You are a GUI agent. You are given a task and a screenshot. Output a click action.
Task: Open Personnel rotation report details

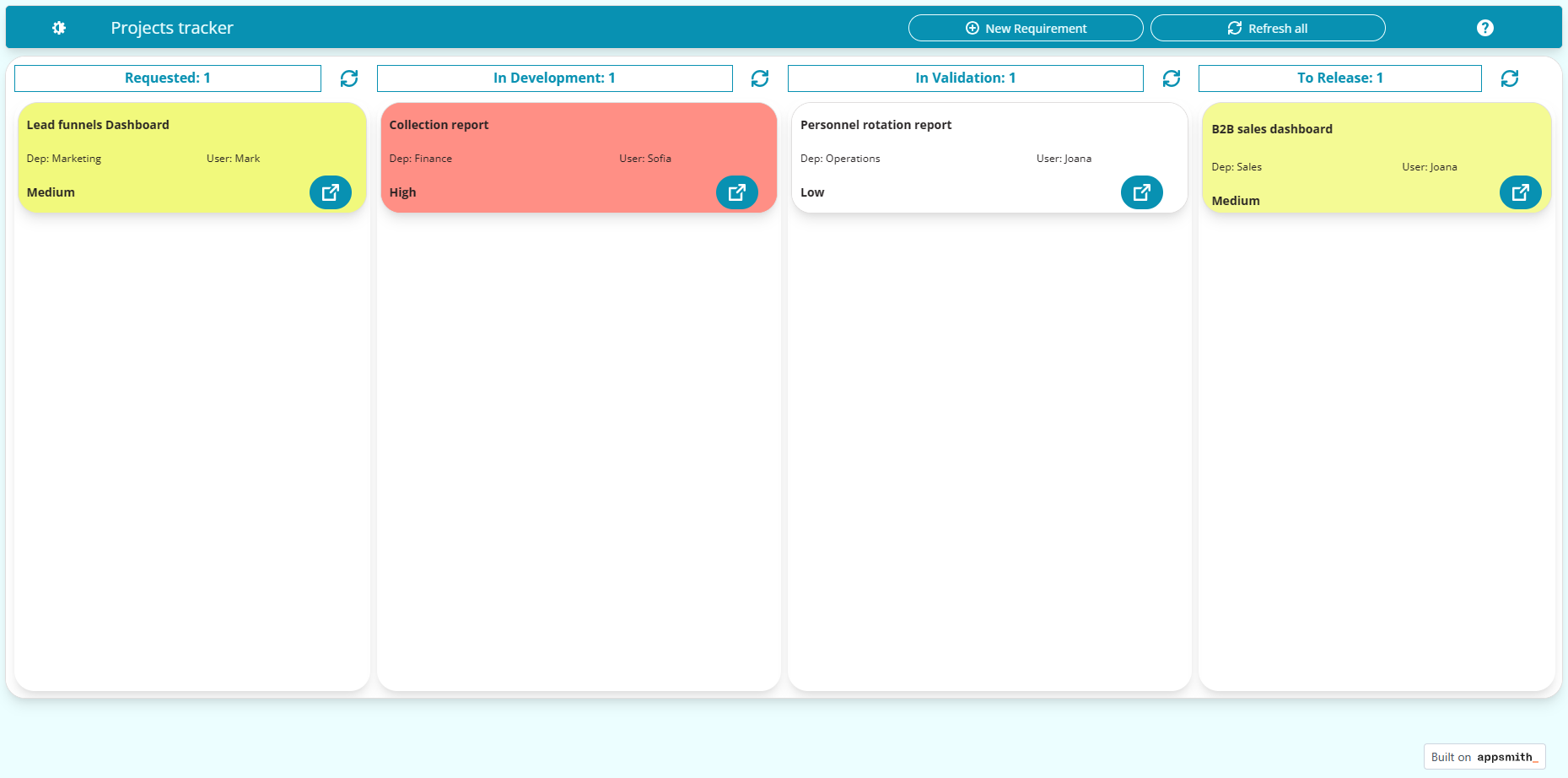coord(1141,192)
